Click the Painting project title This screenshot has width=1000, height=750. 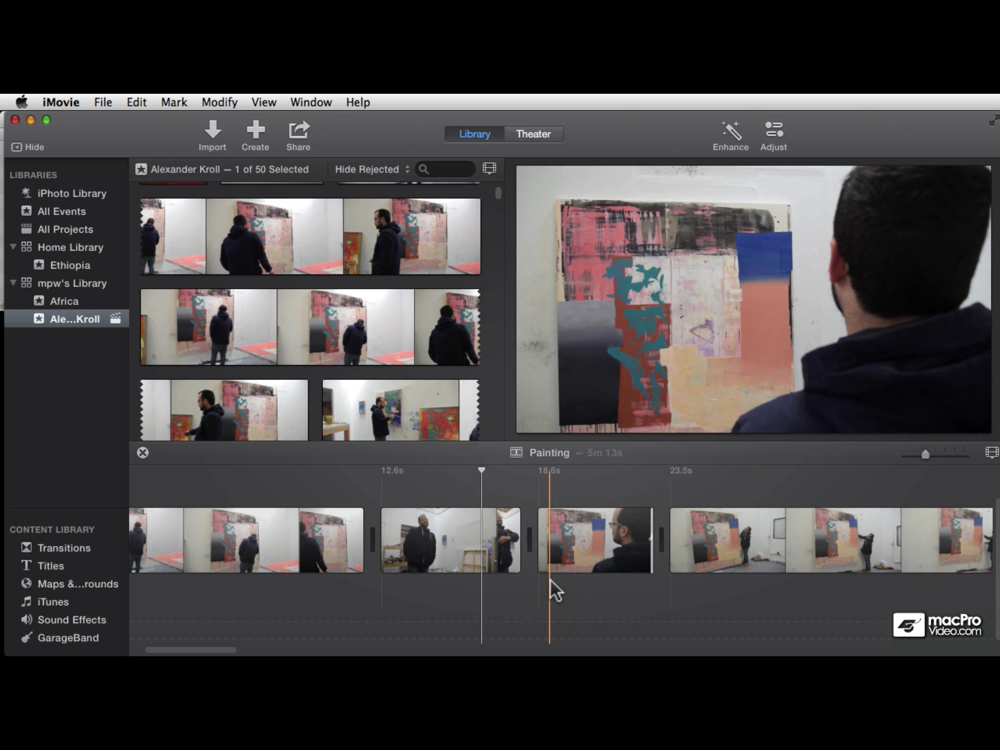click(549, 452)
